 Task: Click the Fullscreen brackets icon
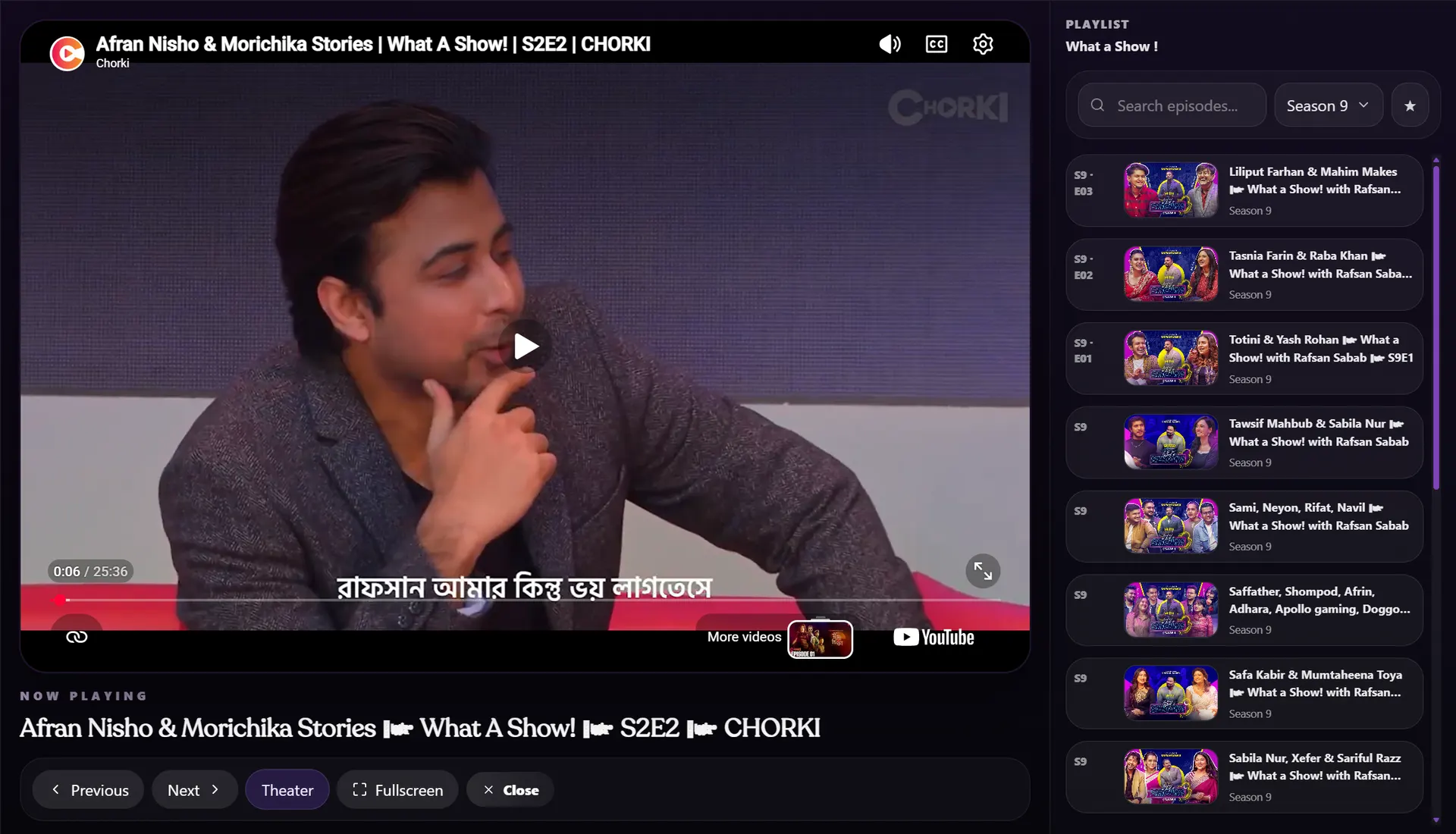[x=359, y=789]
